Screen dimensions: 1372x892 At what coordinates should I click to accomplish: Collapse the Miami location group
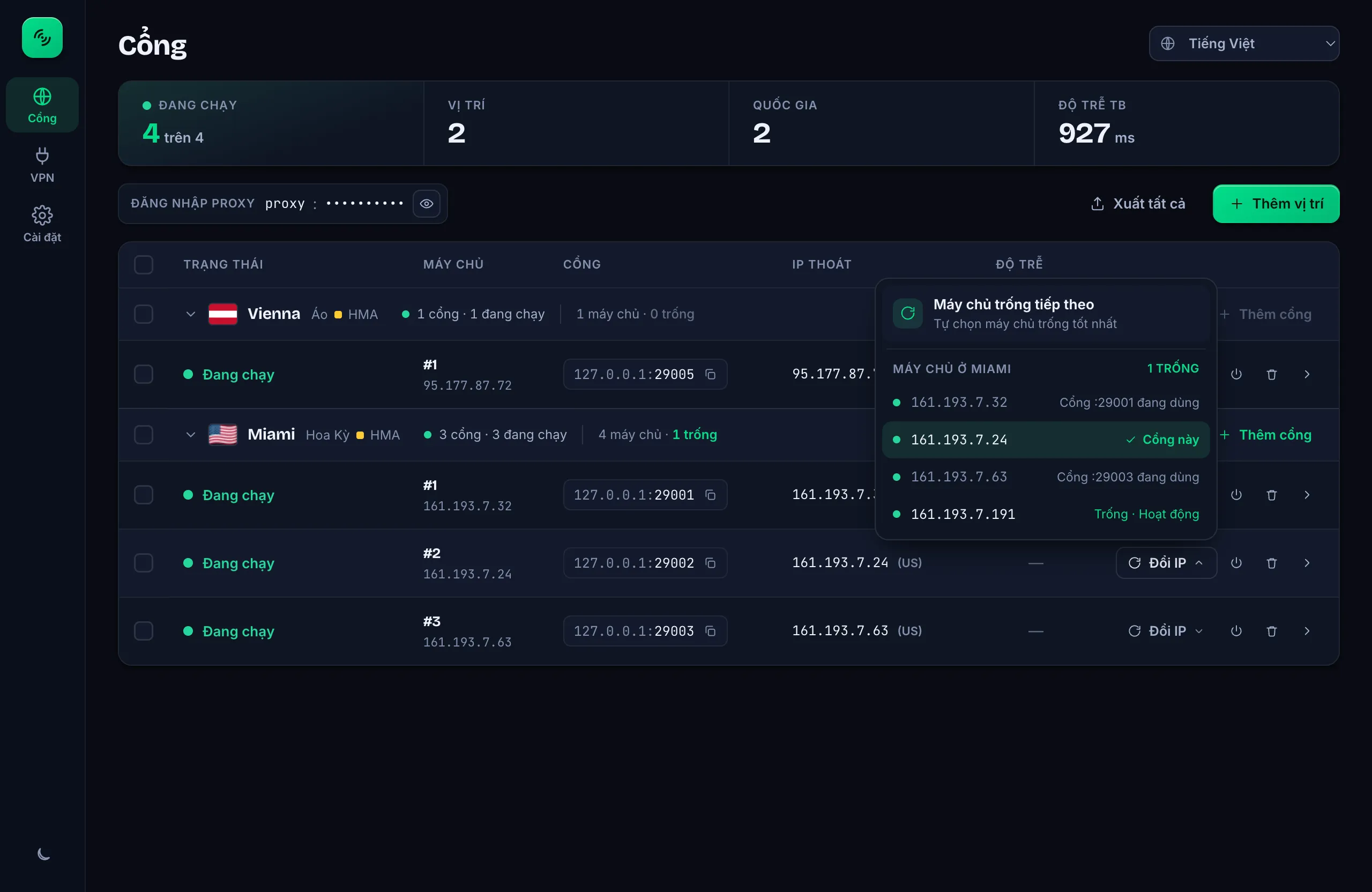(191, 435)
